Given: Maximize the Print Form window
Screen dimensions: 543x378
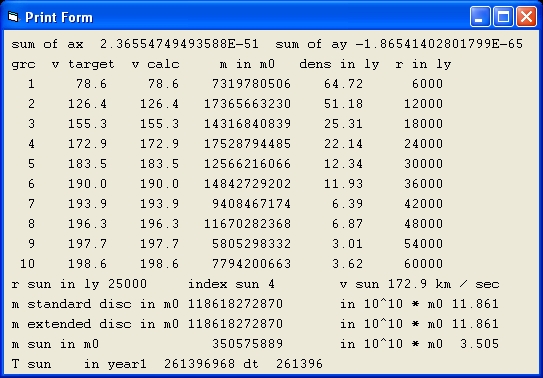Looking at the screenshot, I should point(503,16).
